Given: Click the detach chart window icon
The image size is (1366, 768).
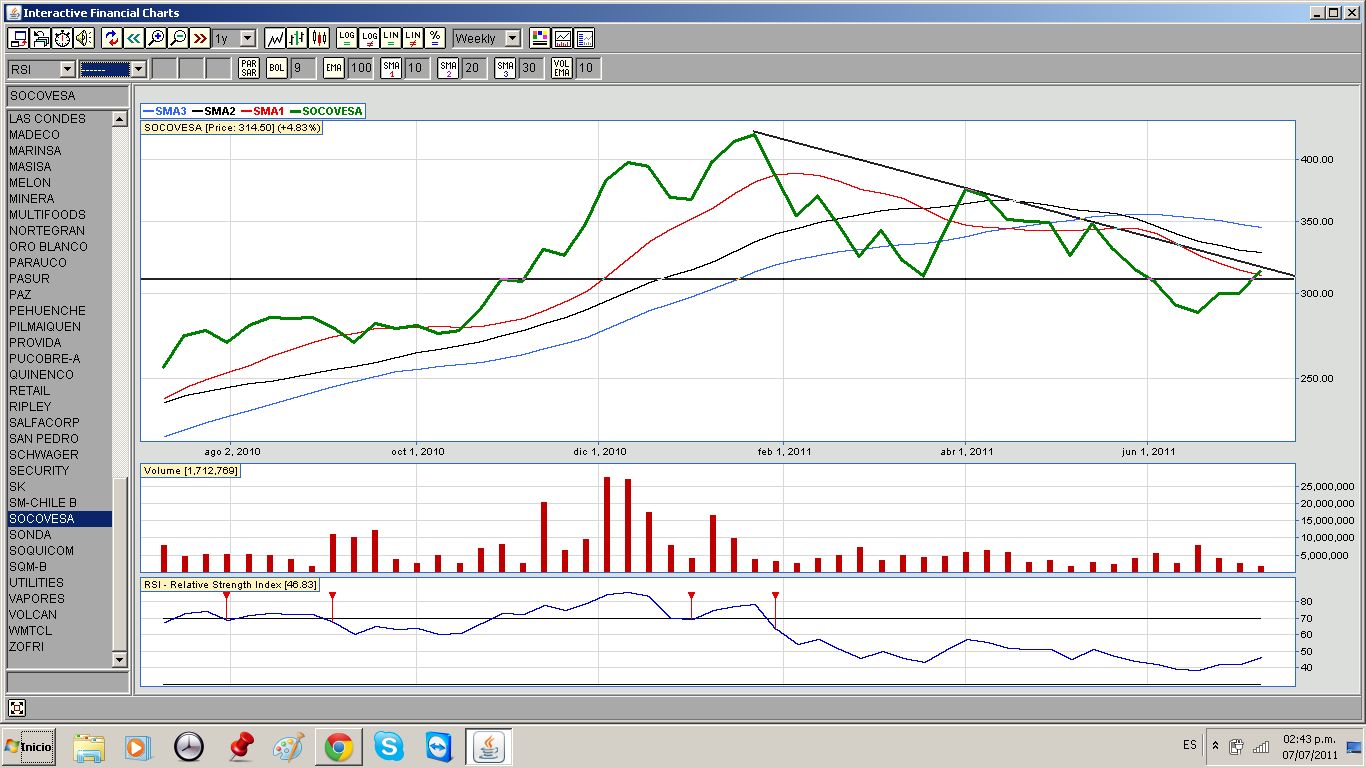Looking at the screenshot, I should pos(18,38).
